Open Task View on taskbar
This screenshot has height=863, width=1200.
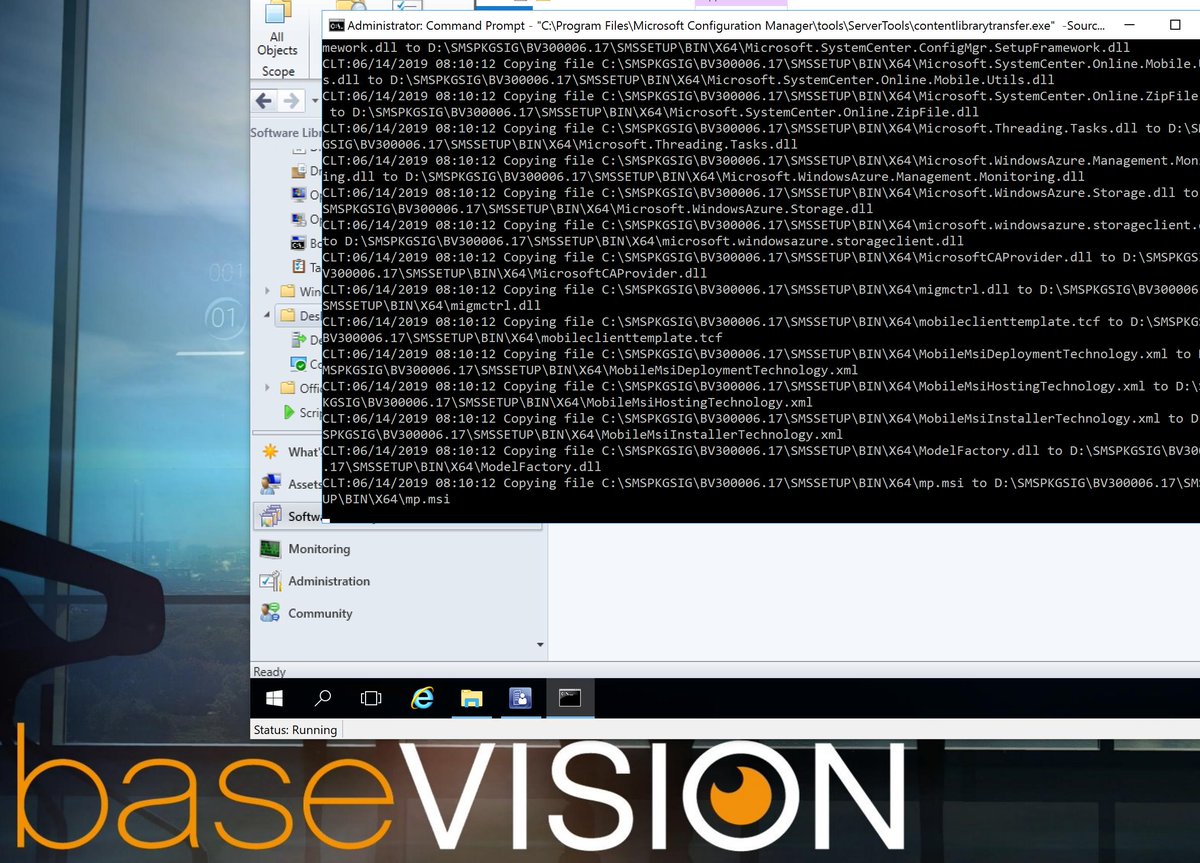pos(371,698)
